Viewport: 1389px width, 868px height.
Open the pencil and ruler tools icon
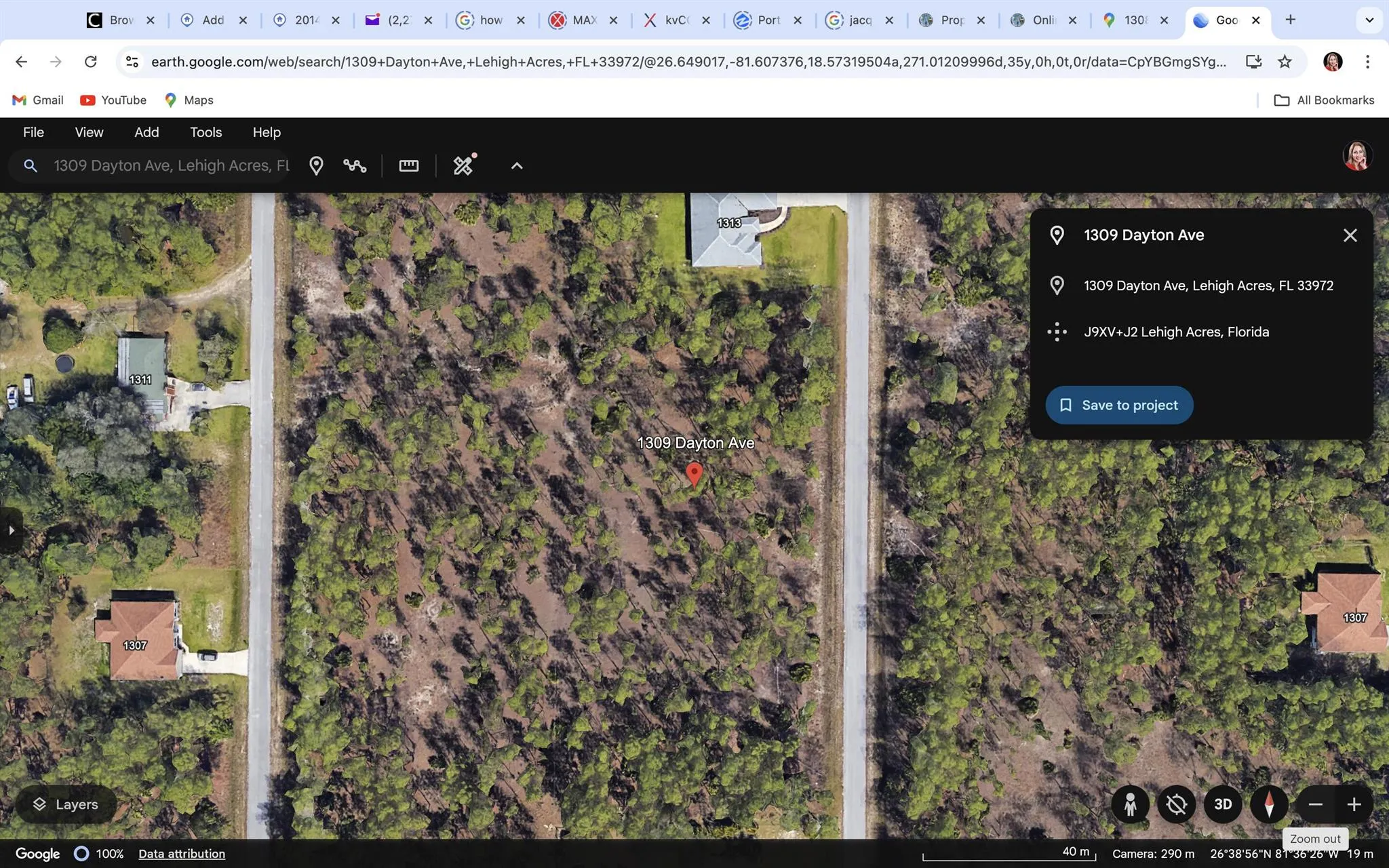(464, 165)
